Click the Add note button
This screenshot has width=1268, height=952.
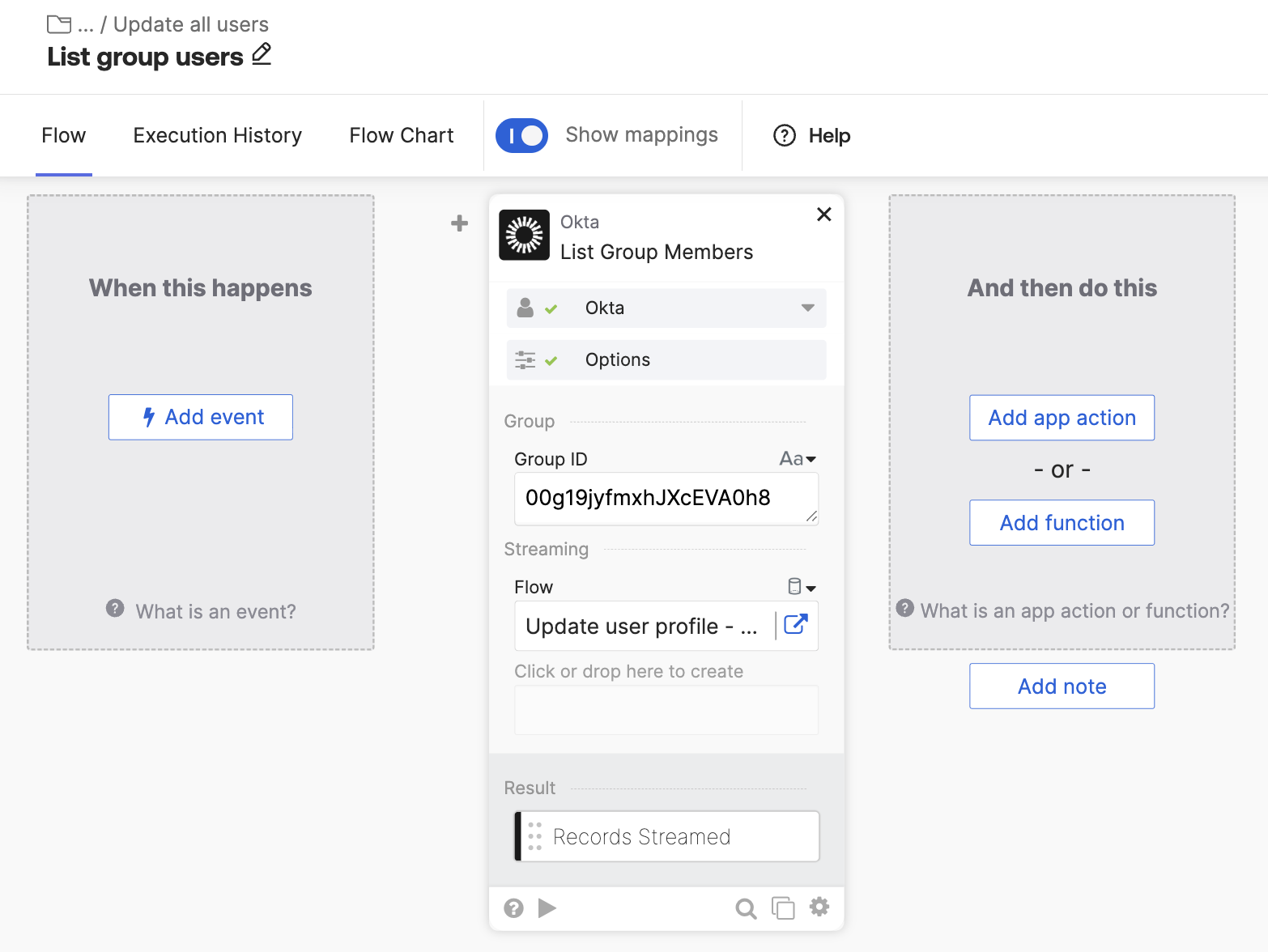pos(1062,686)
